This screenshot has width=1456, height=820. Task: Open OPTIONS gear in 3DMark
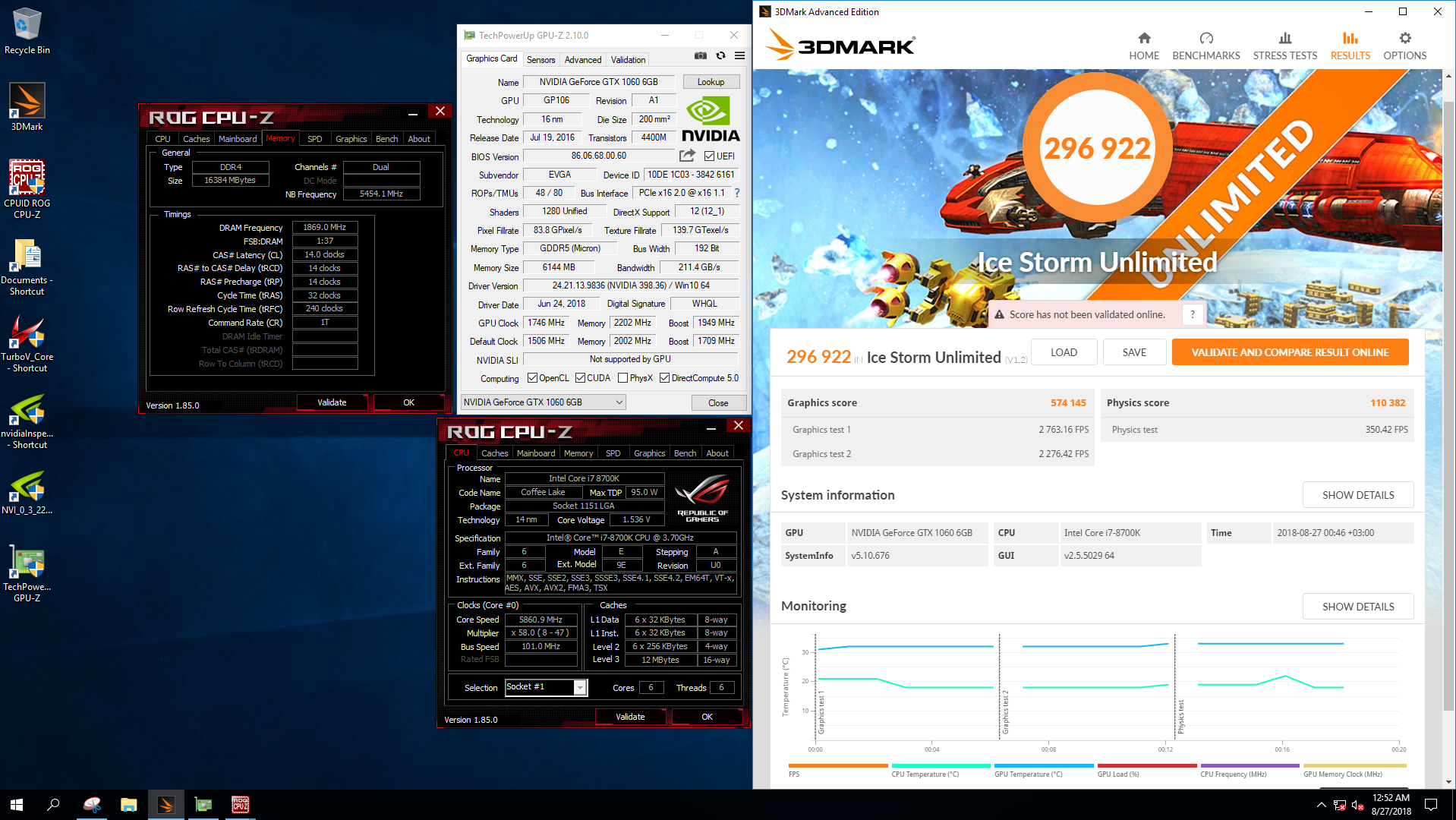(1404, 46)
